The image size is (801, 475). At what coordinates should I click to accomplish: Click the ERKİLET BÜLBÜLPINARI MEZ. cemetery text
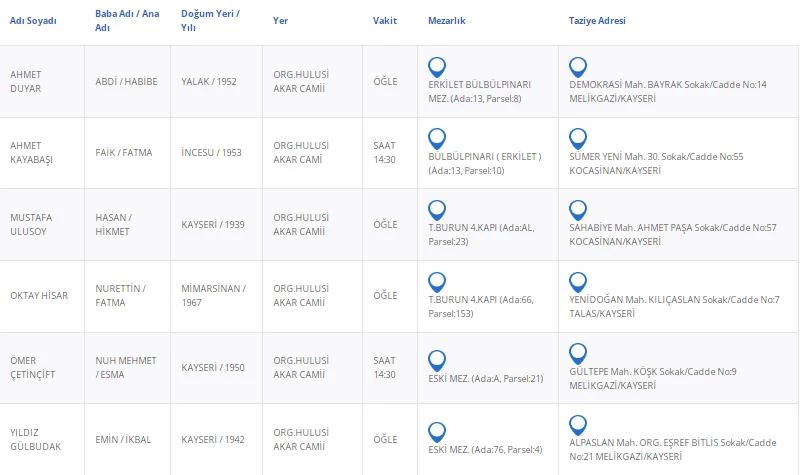[x=478, y=85]
